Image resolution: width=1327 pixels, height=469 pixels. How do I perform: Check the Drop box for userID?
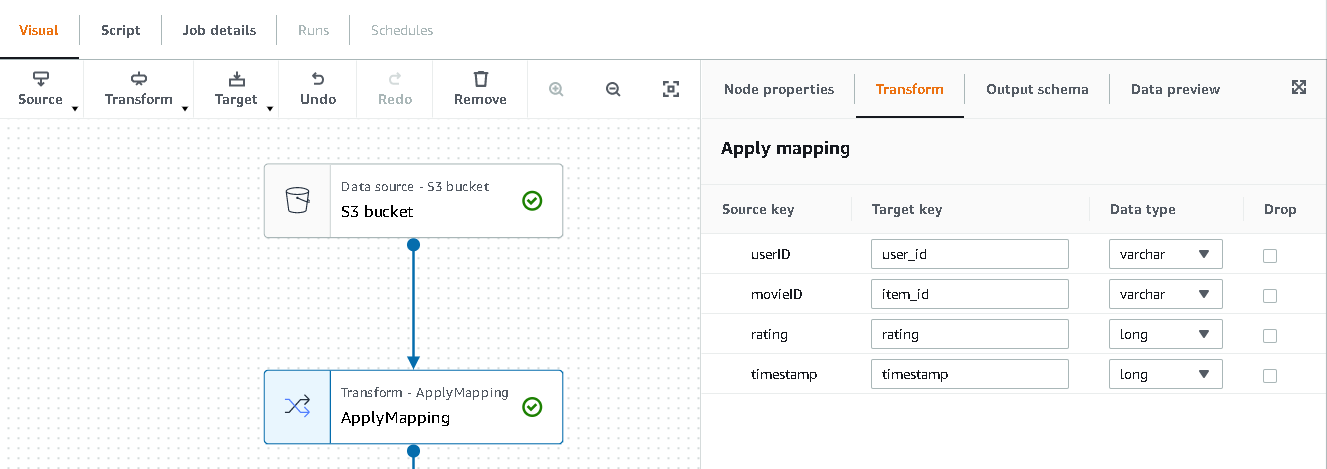coord(1270,255)
